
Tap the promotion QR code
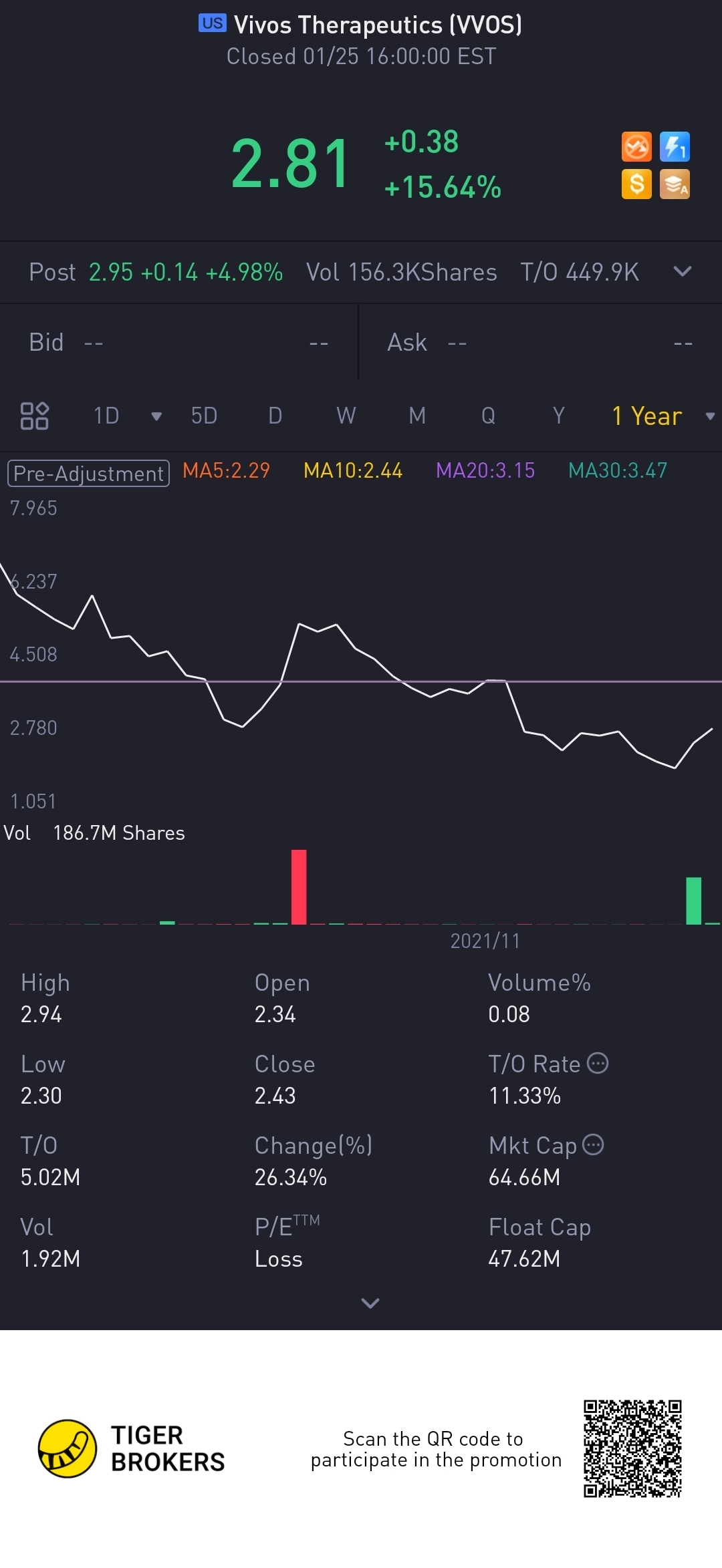click(x=632, y=1448)
